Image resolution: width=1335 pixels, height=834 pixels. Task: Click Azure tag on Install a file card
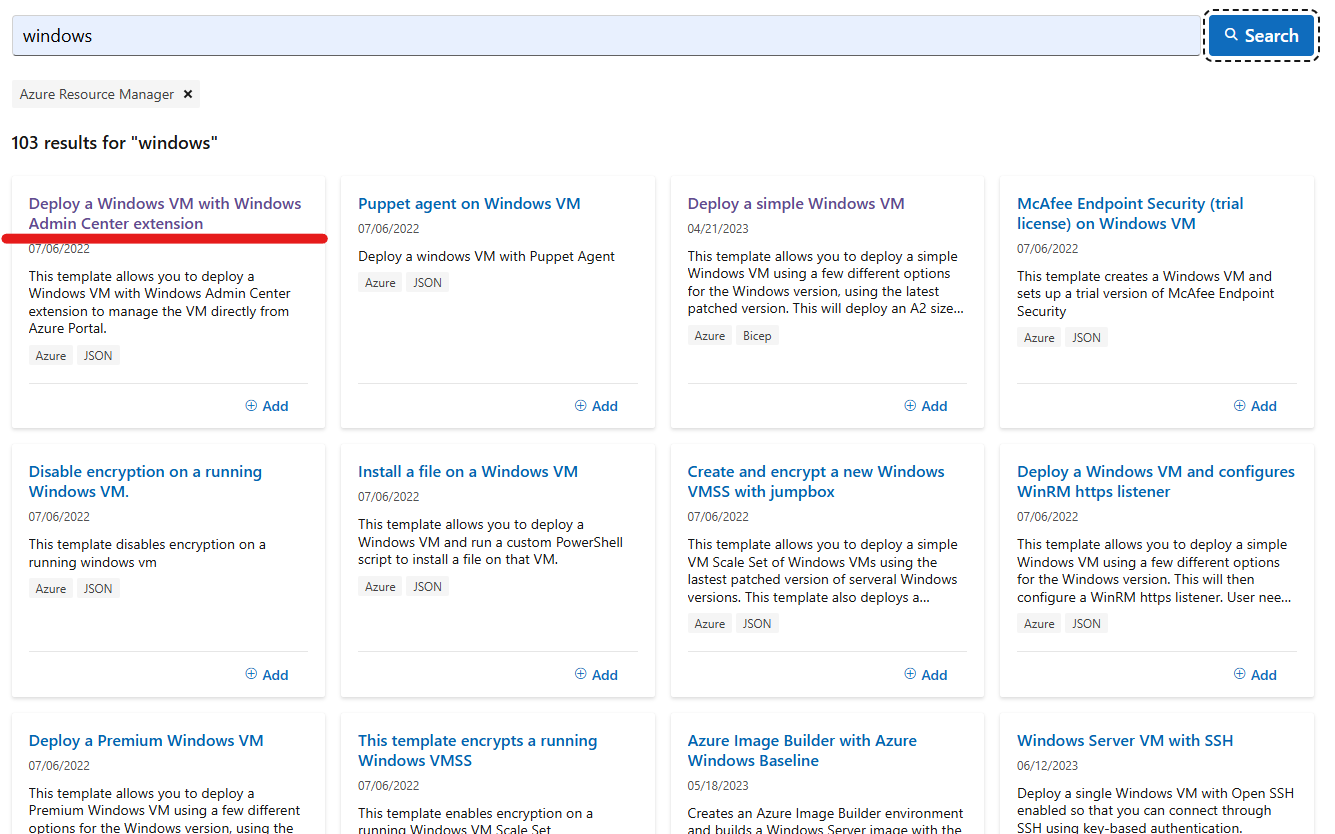(380, 587)
